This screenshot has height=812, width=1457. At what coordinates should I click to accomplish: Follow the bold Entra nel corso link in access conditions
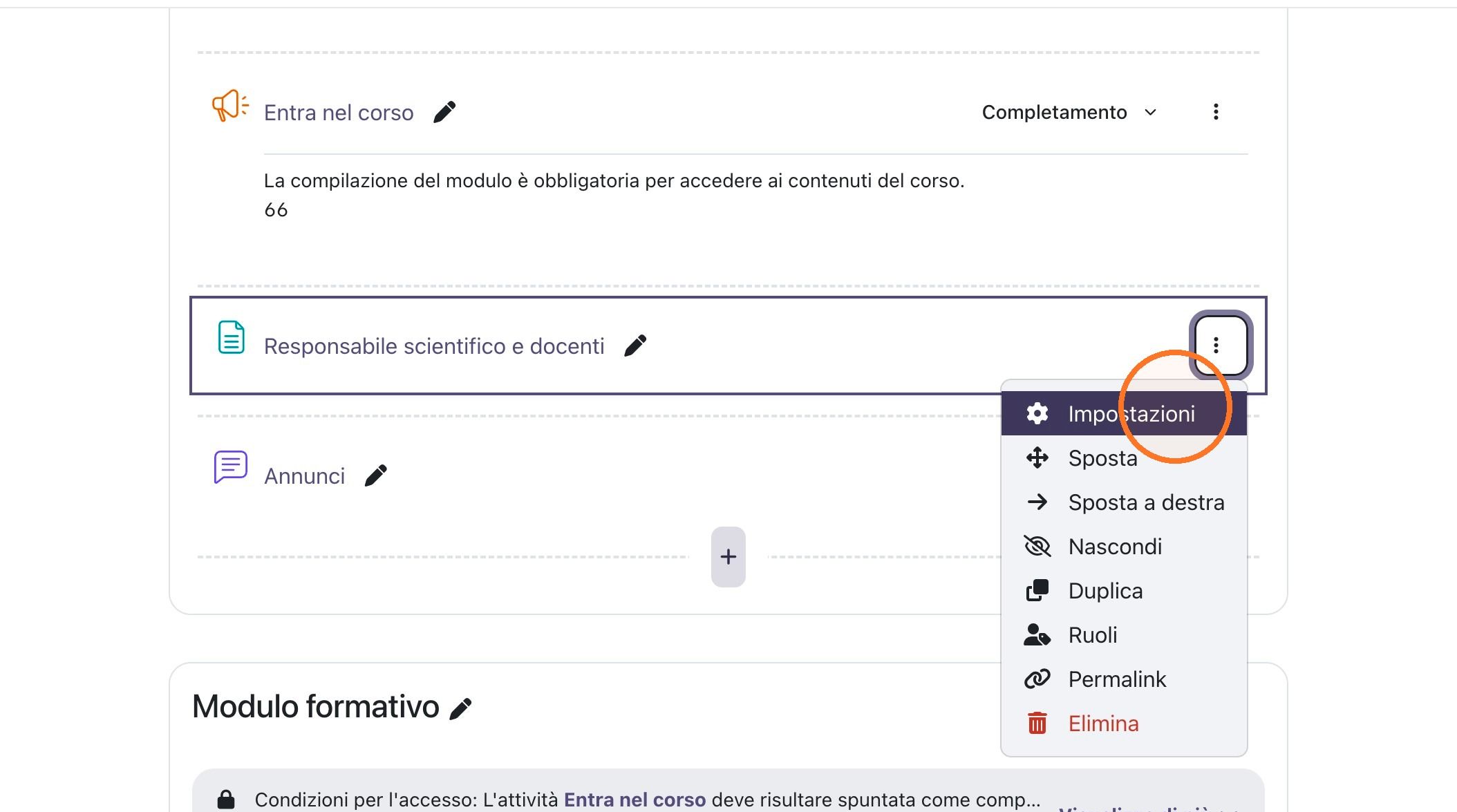[634, 800]
